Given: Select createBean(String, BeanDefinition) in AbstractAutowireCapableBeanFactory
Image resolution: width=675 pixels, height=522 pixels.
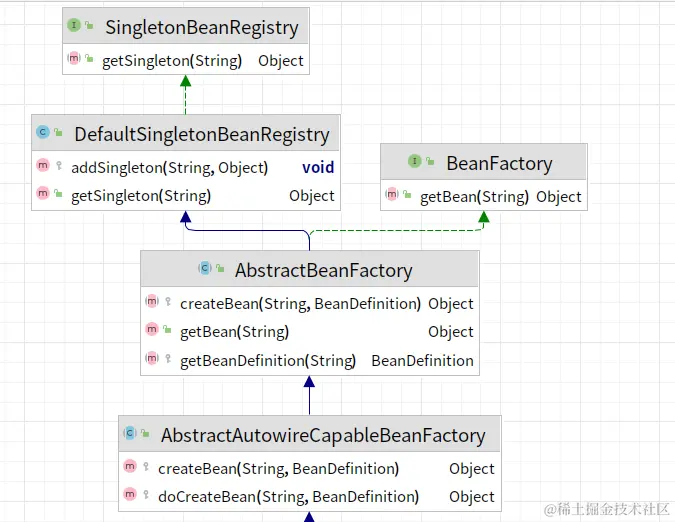Looking at the screenshot, I should click(x=279, y=469).
